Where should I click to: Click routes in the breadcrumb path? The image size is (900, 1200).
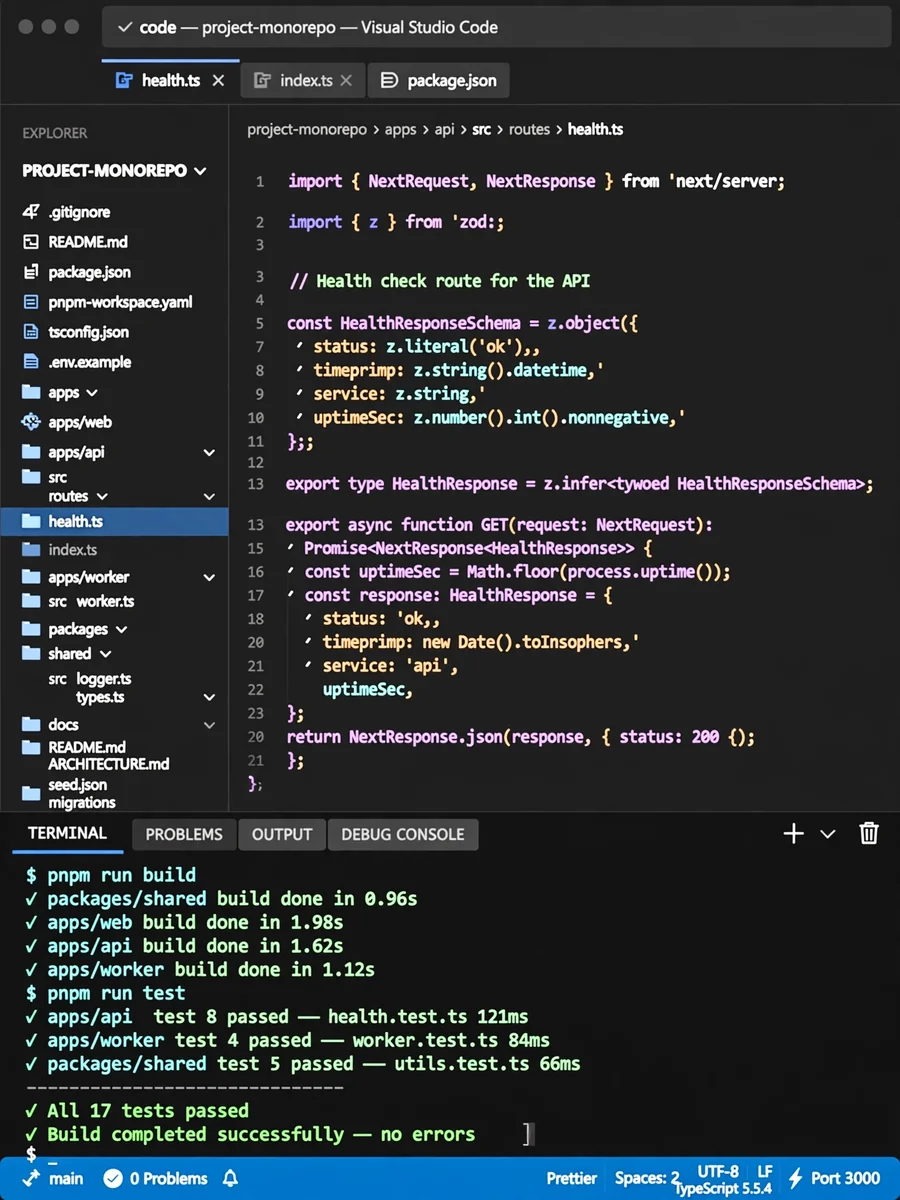click(529, 129)
